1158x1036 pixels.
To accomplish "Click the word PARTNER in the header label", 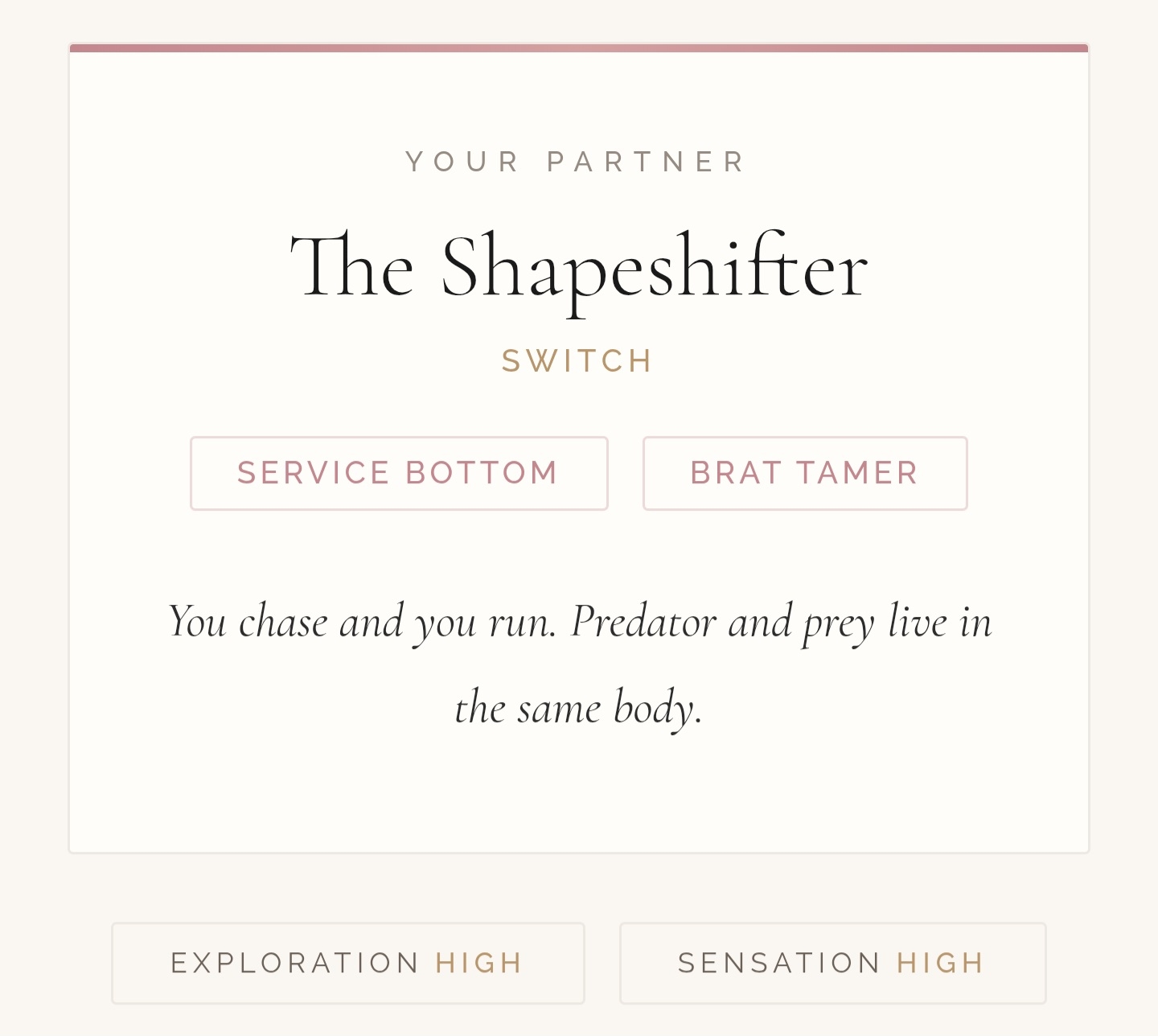I will point(647,162).
